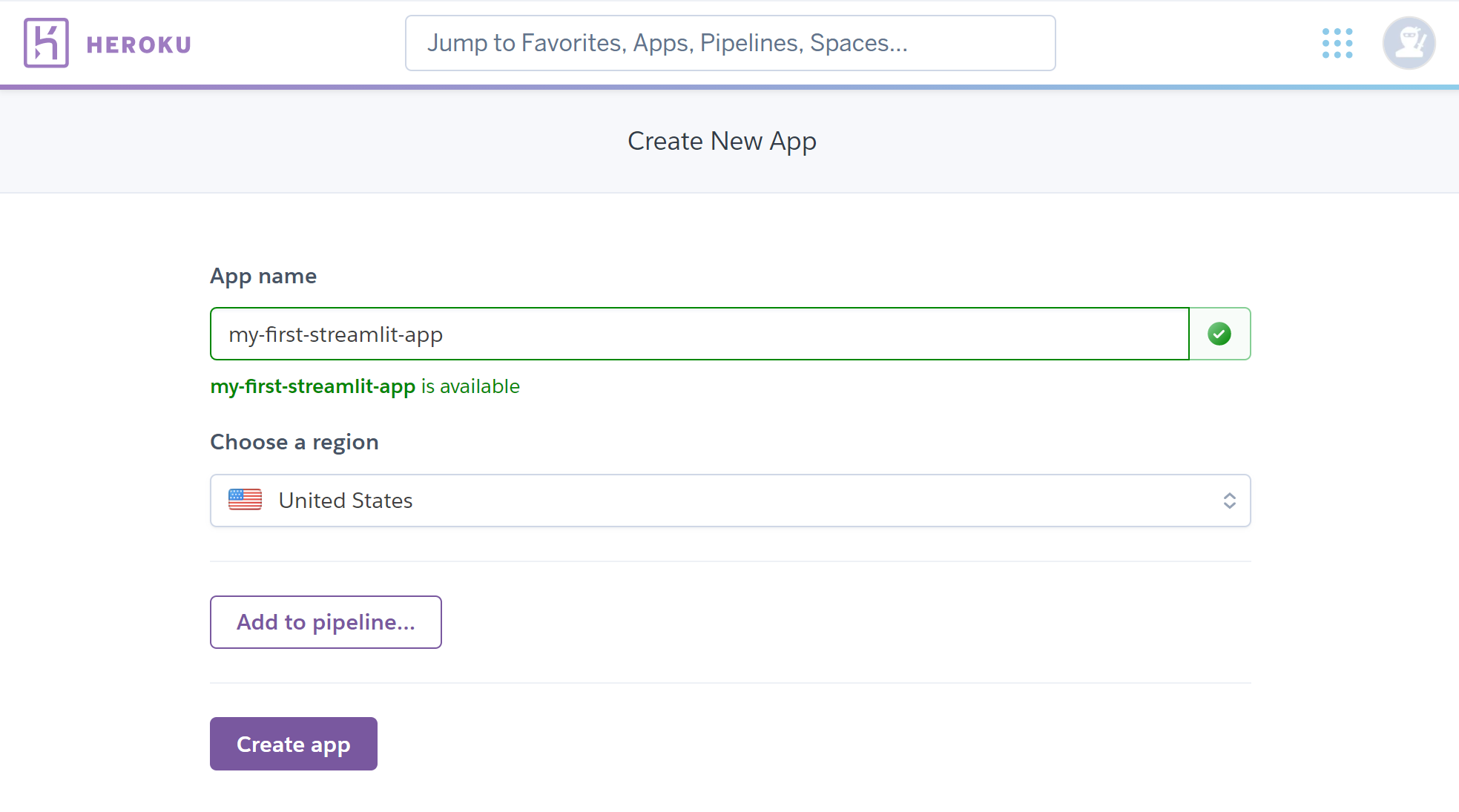
Task: Click the divider line above Add to pipeline
Action: point(730,561)
